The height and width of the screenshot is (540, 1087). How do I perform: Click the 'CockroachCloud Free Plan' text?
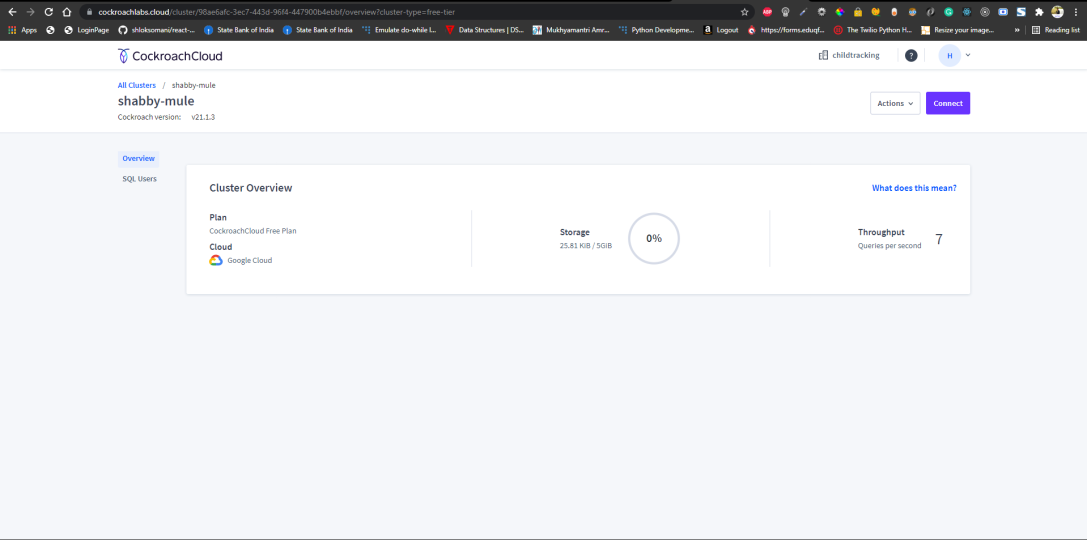tap(252, 231)
